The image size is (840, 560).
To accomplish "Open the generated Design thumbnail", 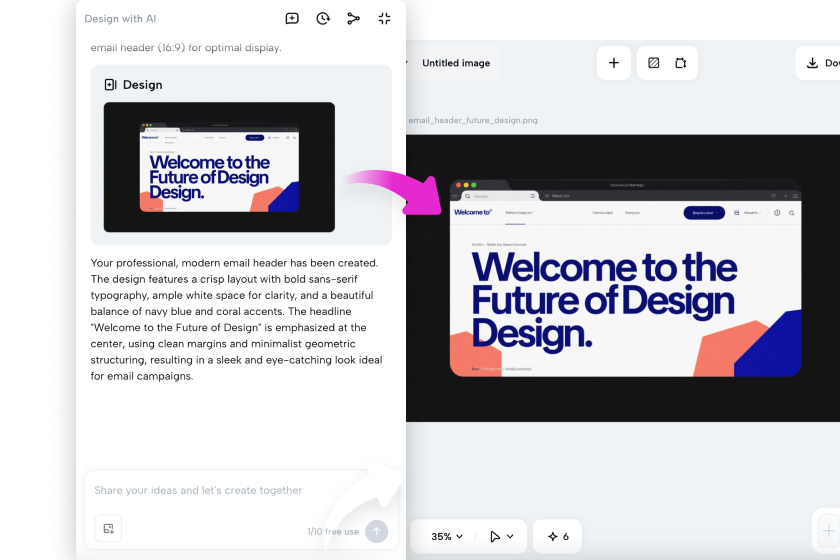I will (x=219, y=167).
